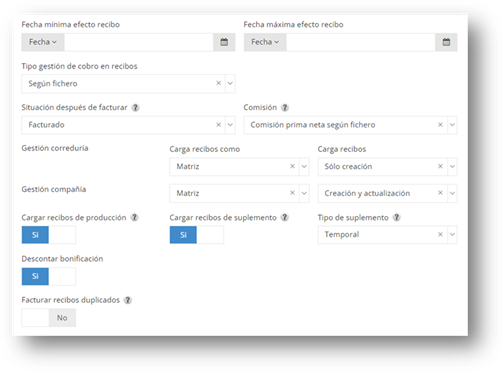The height and width of the screenshot is (371, 503).
Task: Open the Fecha type selector for fecha mínima
Action: pos(43,42)
